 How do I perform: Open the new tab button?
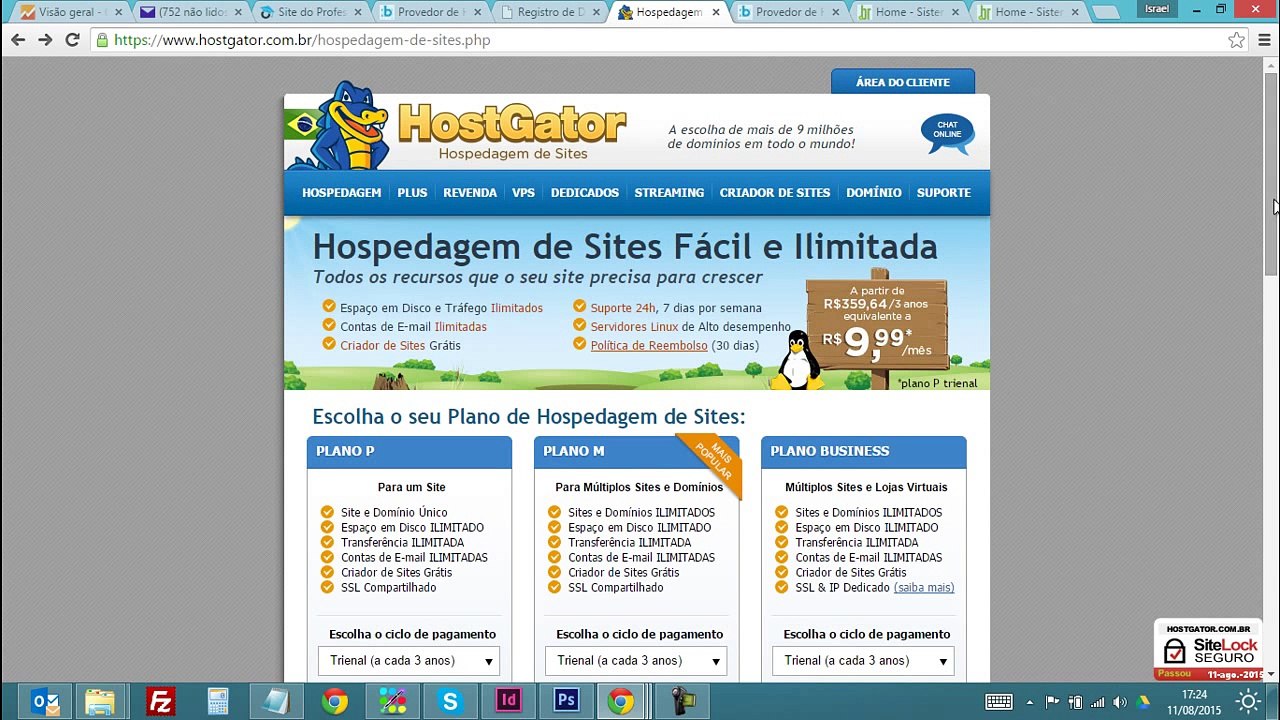(x=1106, y=13)
